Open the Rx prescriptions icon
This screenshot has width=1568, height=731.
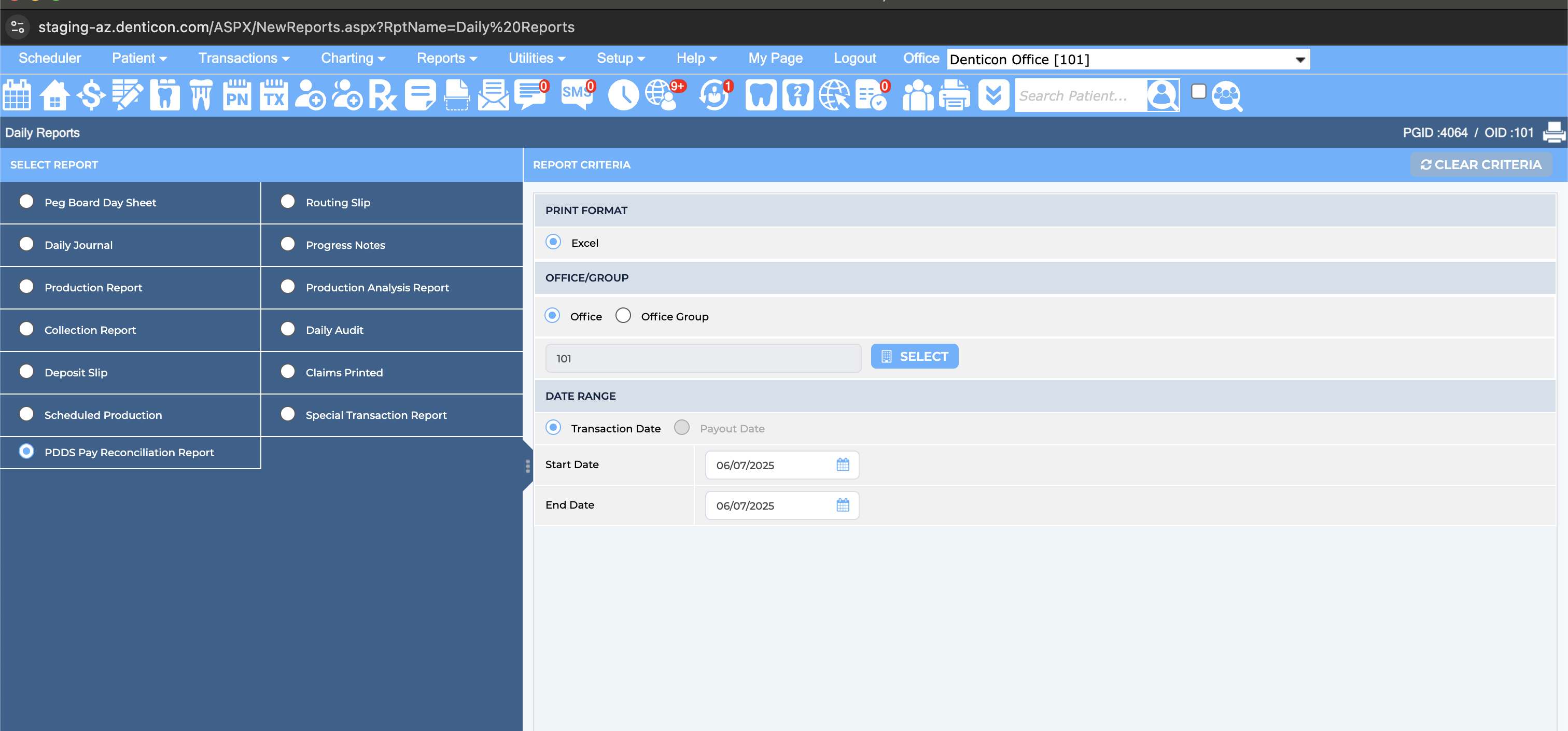coord(383,95)
